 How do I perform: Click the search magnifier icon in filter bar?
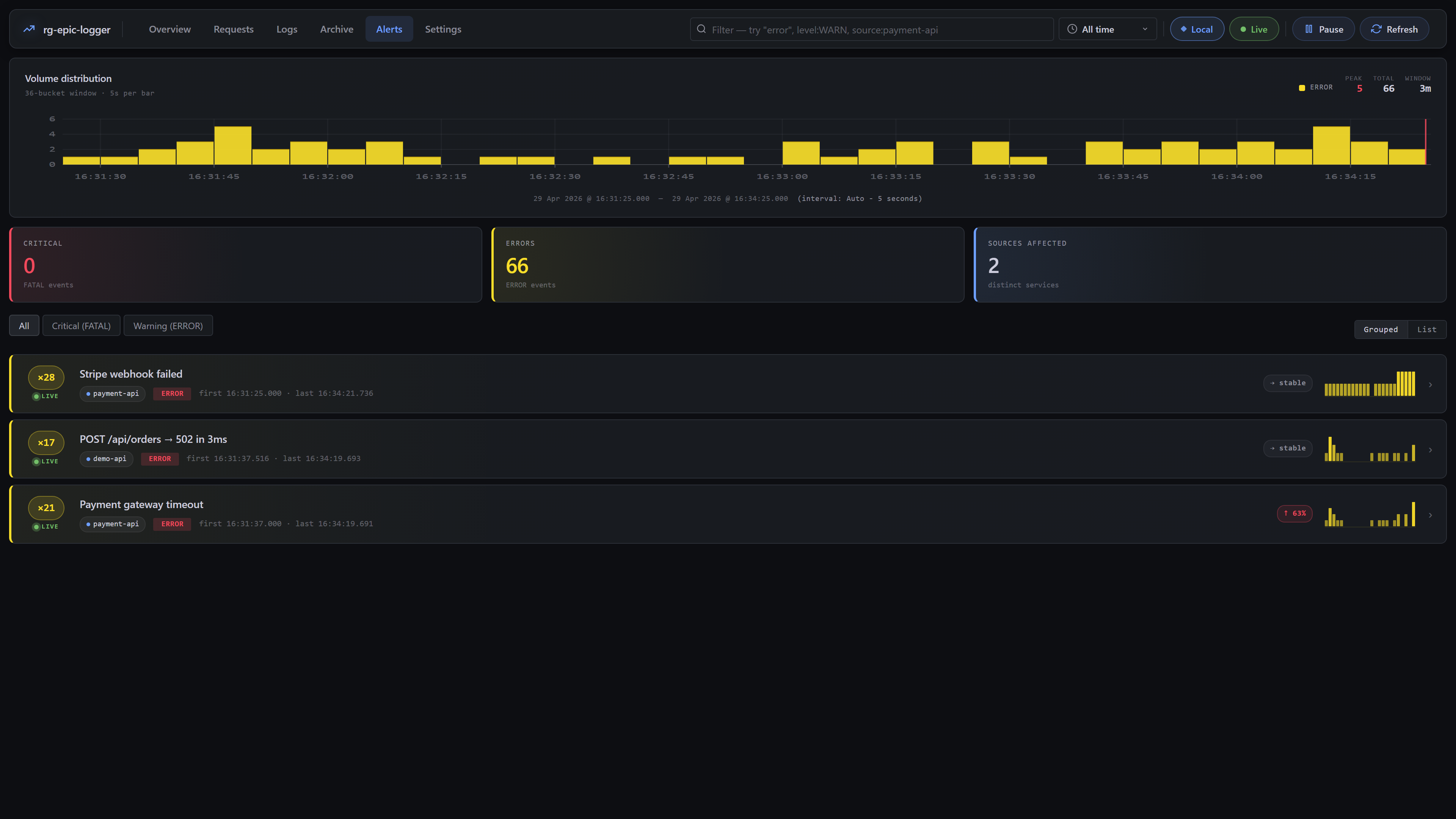(x=701, y=29)
